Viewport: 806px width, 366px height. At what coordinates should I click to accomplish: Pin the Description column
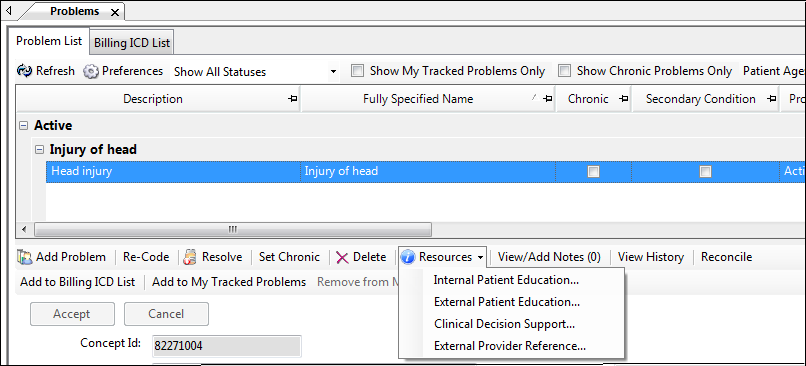pos(292,99)
